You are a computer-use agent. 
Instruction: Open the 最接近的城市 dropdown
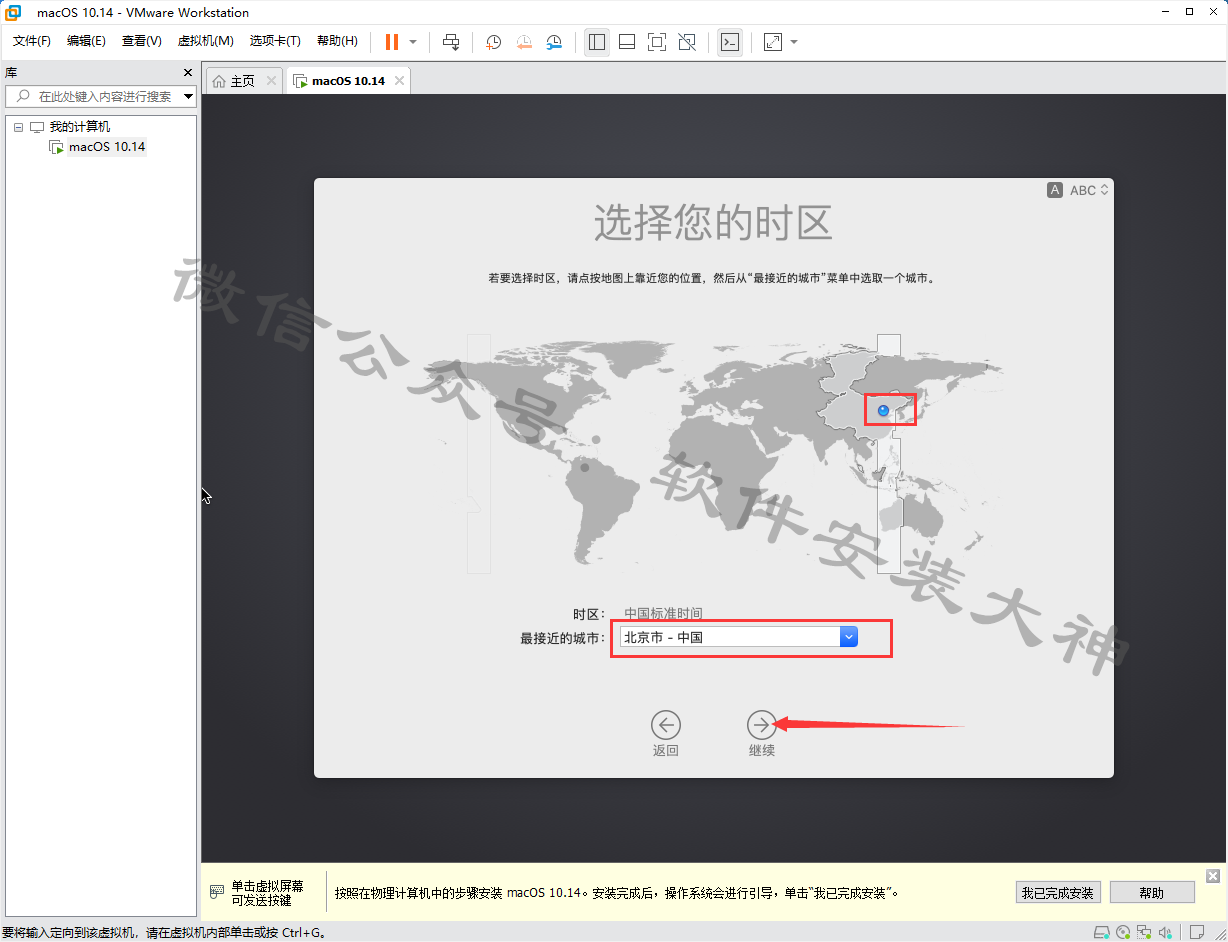(x=739, y=637)
